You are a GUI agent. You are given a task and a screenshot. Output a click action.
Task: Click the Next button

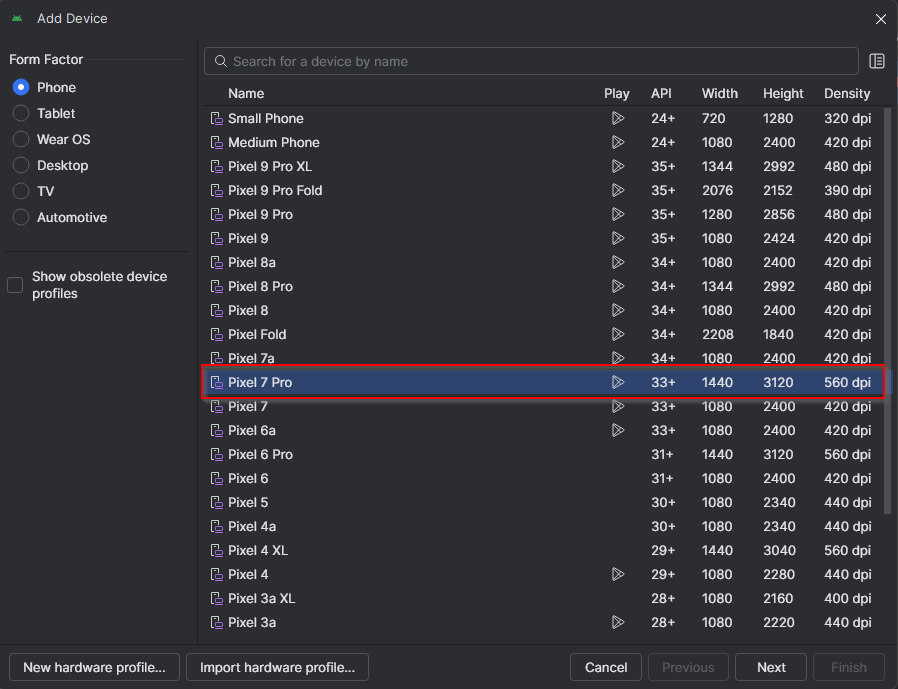pyautogui.click(x=771, y=667)
